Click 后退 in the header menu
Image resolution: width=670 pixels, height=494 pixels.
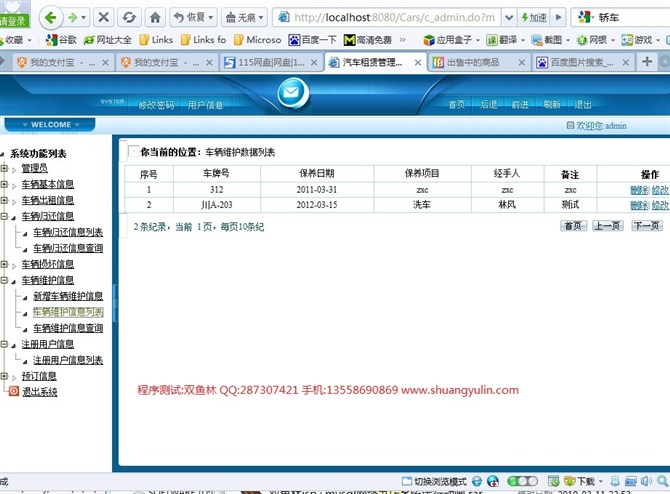pos(488,104)
